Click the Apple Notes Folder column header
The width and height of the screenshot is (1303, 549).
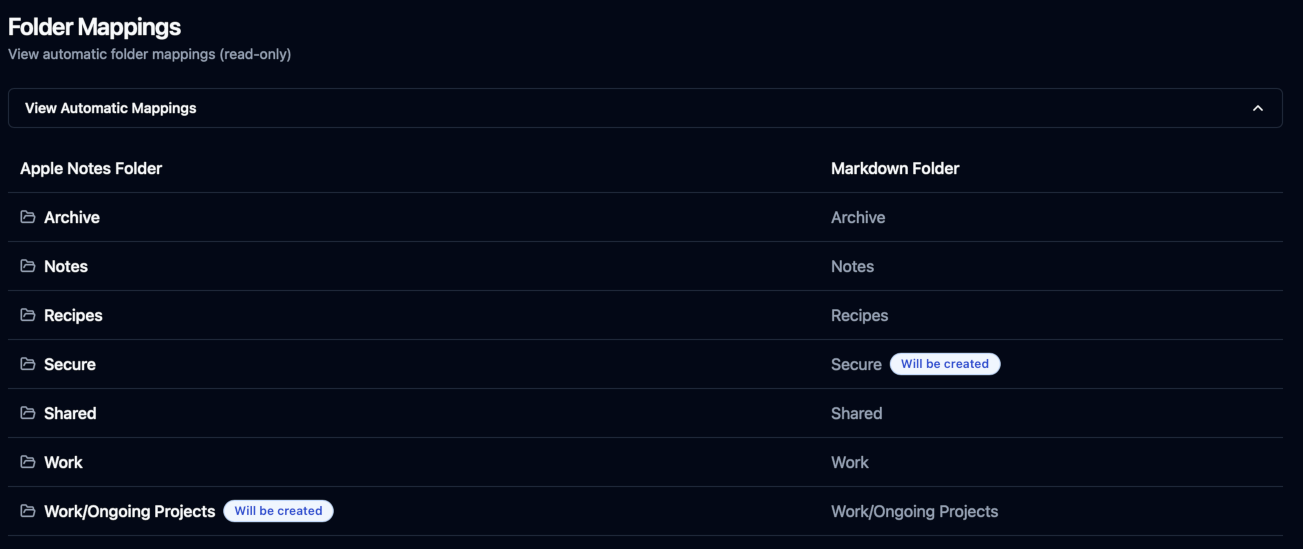(x=91, y=168)
